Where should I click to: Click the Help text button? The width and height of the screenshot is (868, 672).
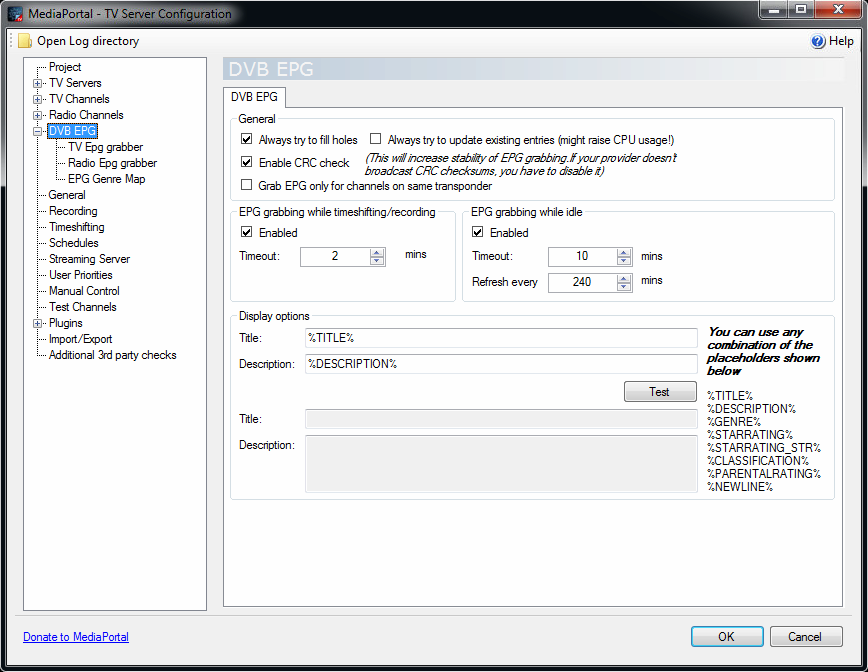pos(841,41)
